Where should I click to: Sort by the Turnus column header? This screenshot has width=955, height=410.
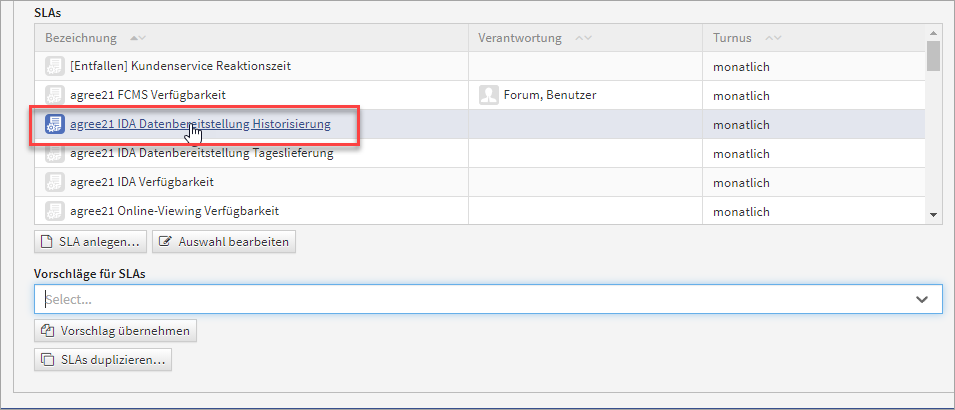click(x=733, y=38)
